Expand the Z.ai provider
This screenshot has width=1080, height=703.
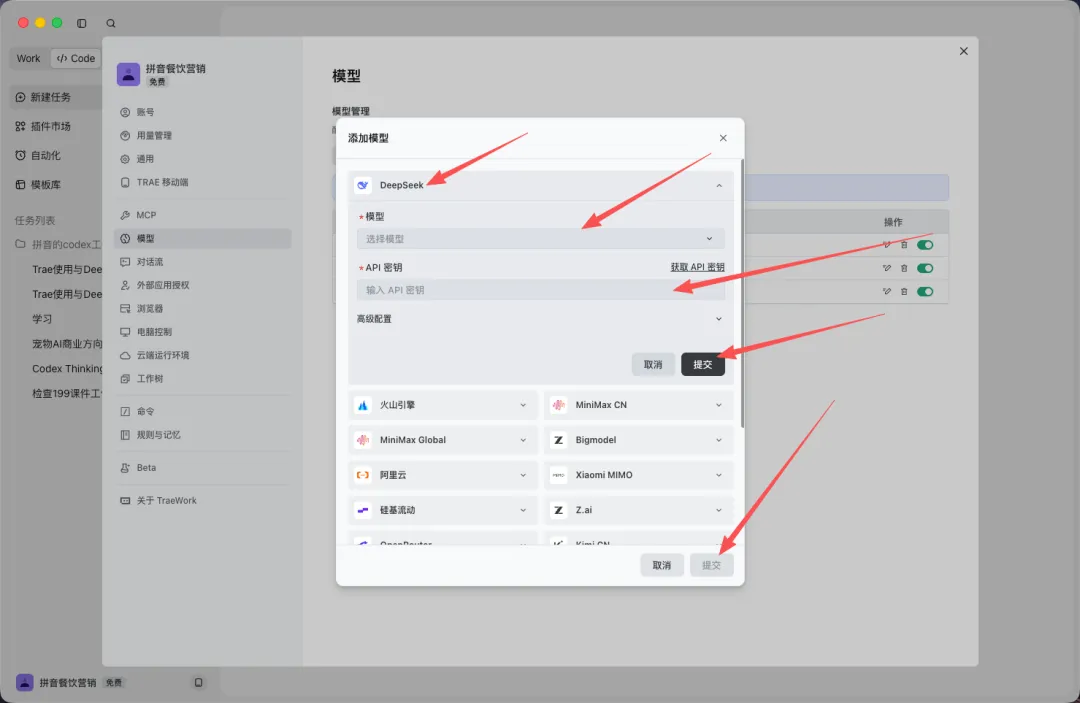point(718,511)
